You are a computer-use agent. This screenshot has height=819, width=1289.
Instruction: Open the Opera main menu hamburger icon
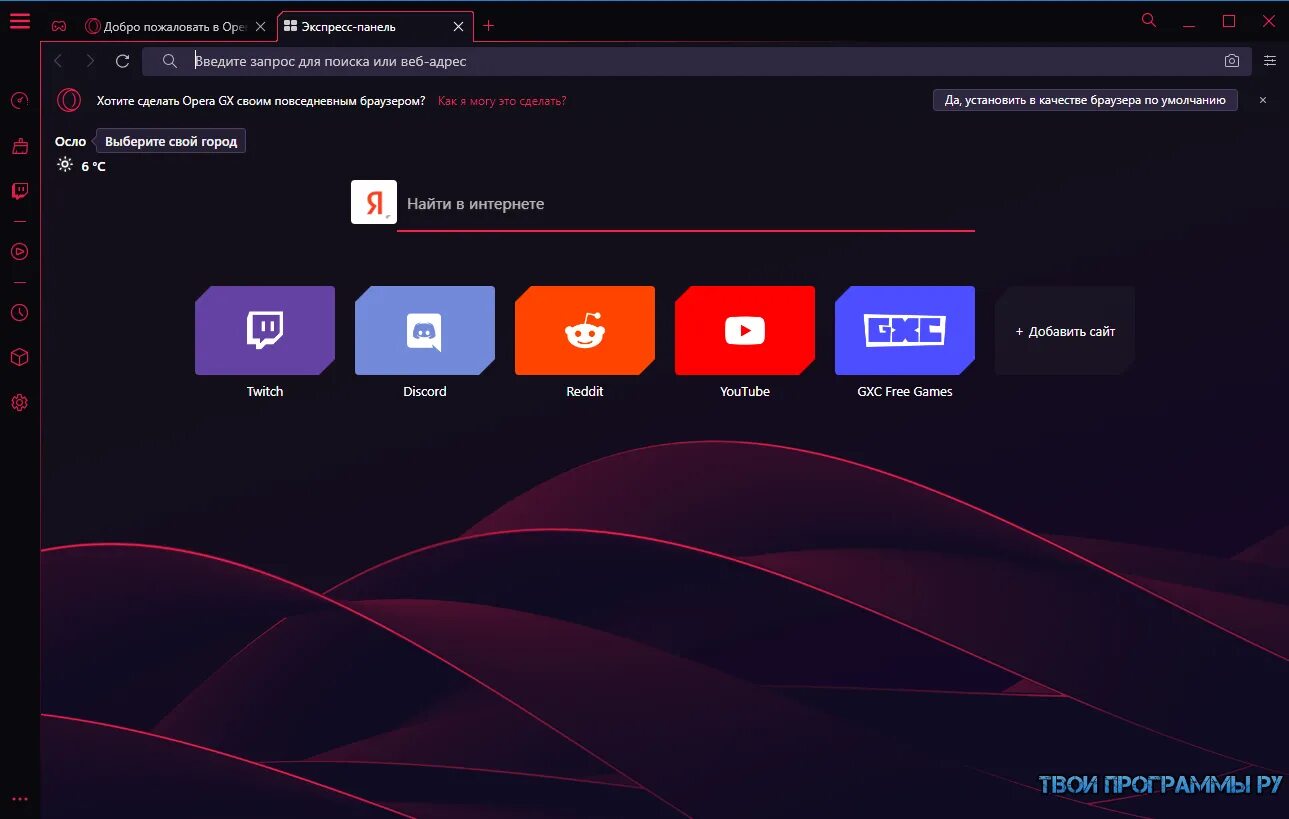click(x=19, y=21)
